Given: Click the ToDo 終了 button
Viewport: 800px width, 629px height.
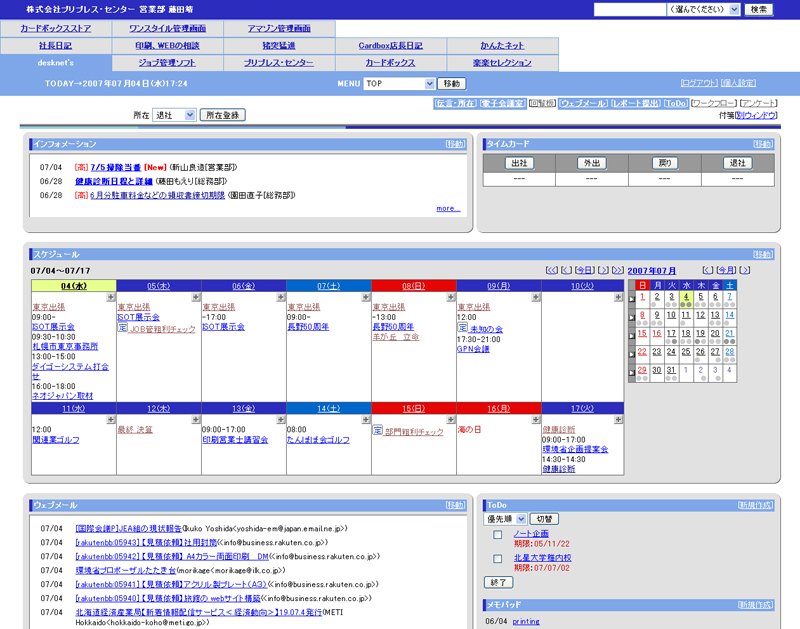Looking at the screenshot, I should point(498,583).
